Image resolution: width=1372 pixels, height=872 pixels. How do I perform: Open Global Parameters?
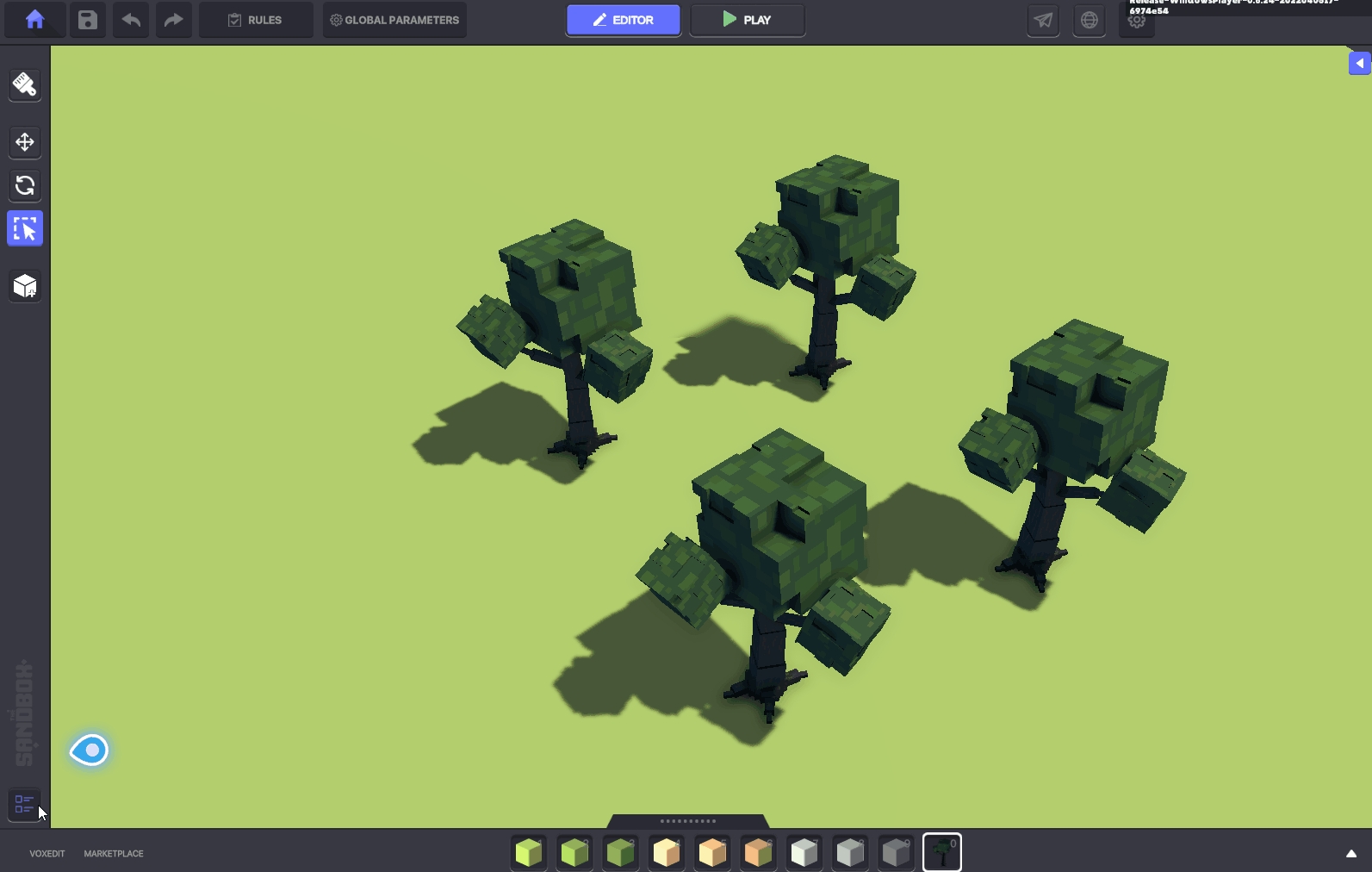click(394, 20)
